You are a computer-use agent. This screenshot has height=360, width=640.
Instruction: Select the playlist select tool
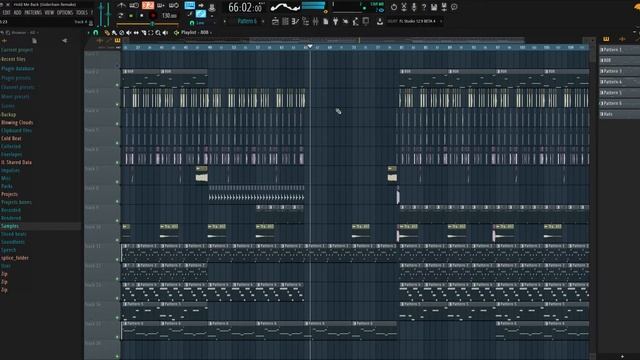(151, 33)
